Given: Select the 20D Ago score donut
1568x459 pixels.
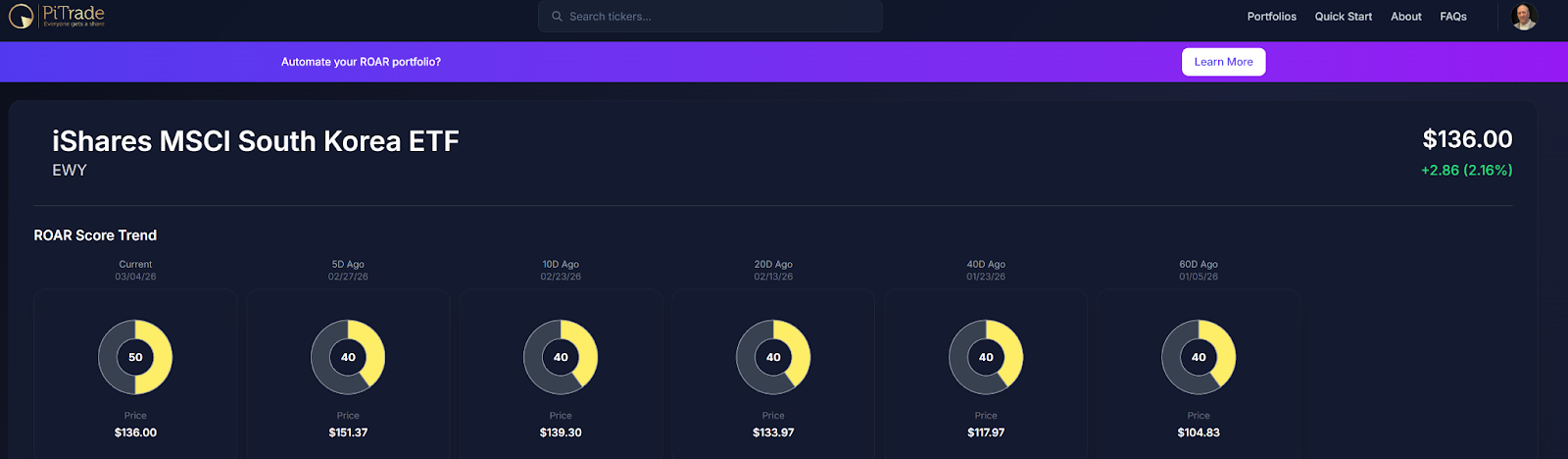Looking at the screenshot, I should point(773,357).
